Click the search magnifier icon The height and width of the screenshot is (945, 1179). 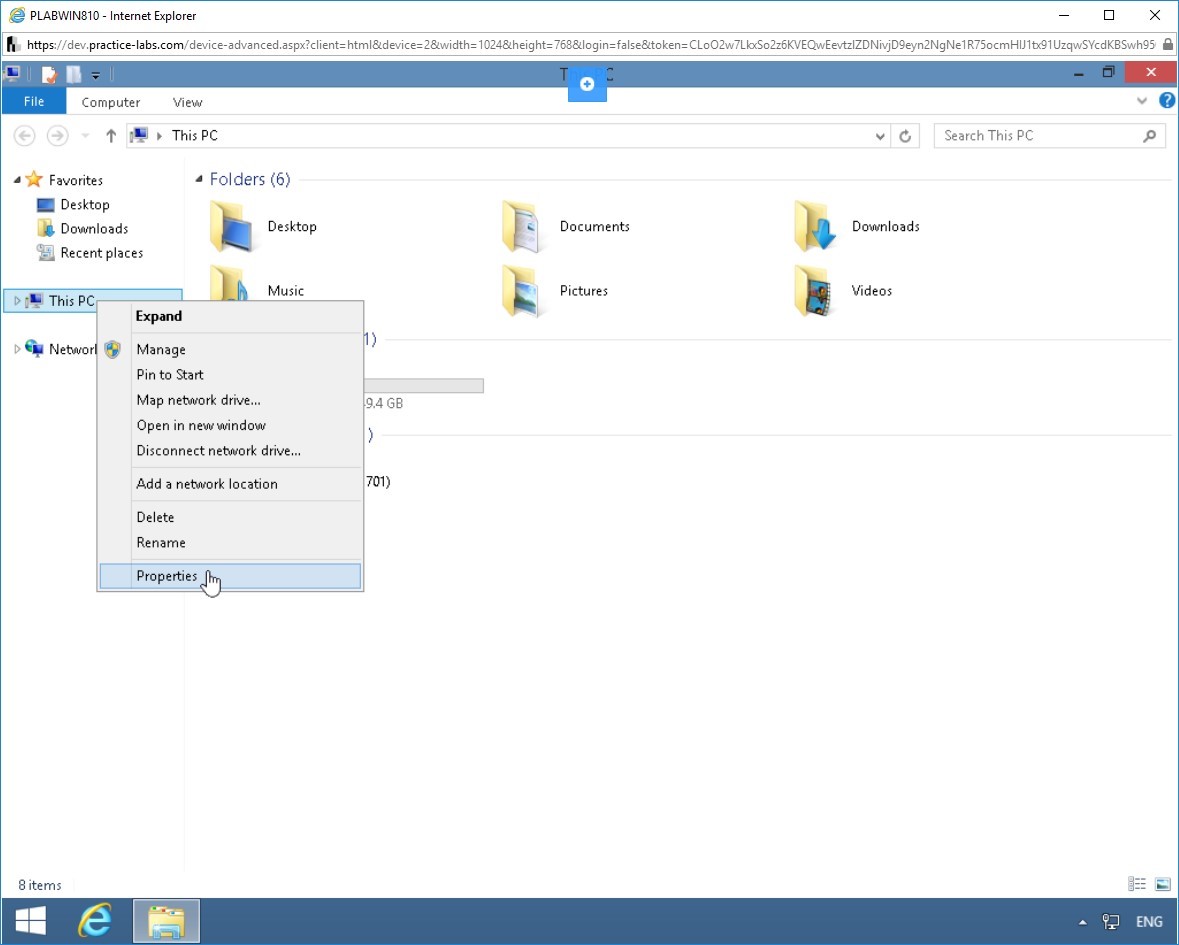point(1149,136)
